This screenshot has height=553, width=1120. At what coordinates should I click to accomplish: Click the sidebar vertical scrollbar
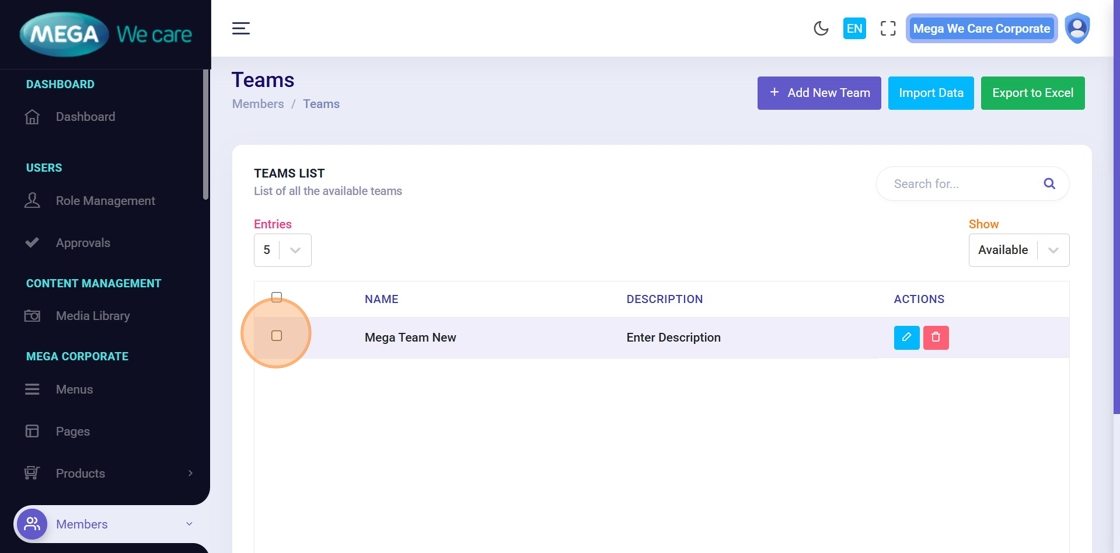coord(206,135)
